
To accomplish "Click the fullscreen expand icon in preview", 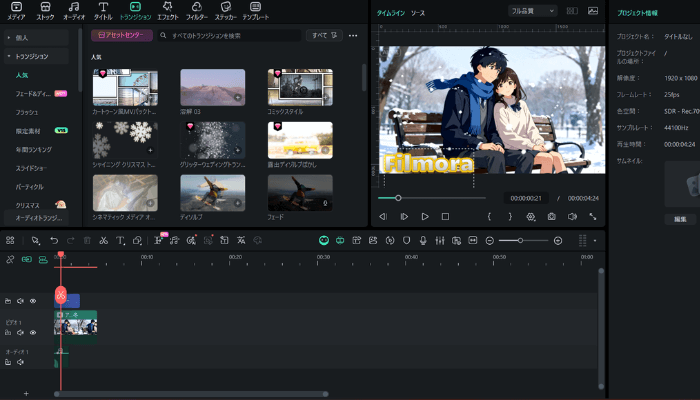I will [x=593, y=216].
